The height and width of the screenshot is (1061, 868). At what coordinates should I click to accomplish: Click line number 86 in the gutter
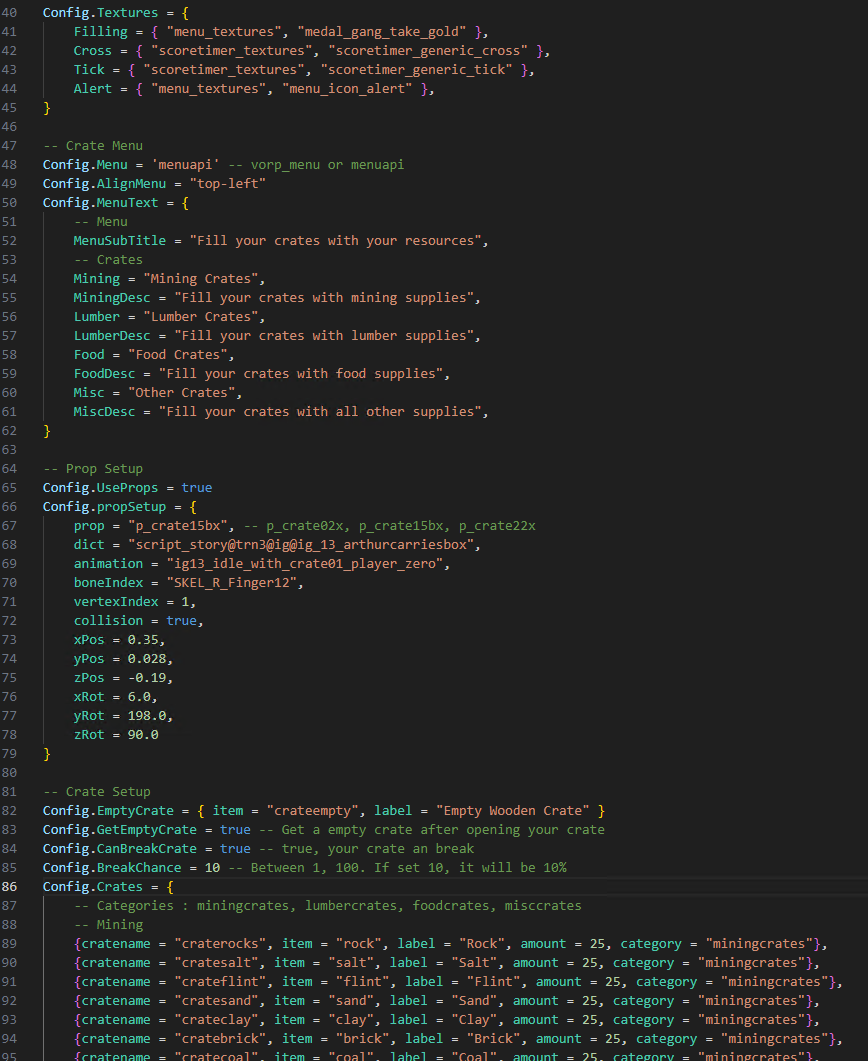(x=12, y=886)
